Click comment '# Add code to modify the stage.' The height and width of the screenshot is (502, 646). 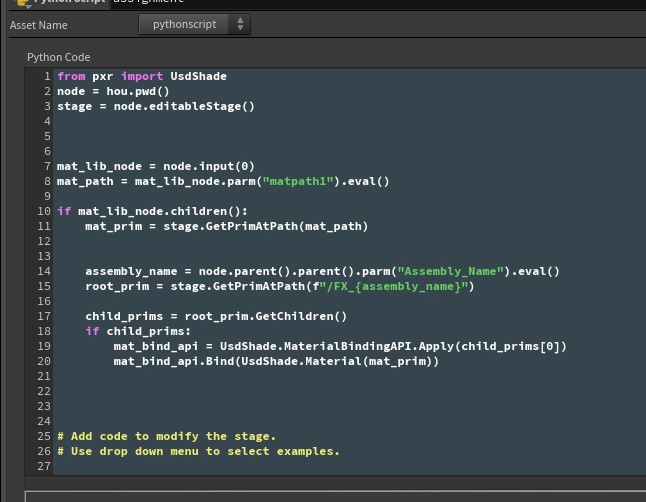tap(166, 436)
